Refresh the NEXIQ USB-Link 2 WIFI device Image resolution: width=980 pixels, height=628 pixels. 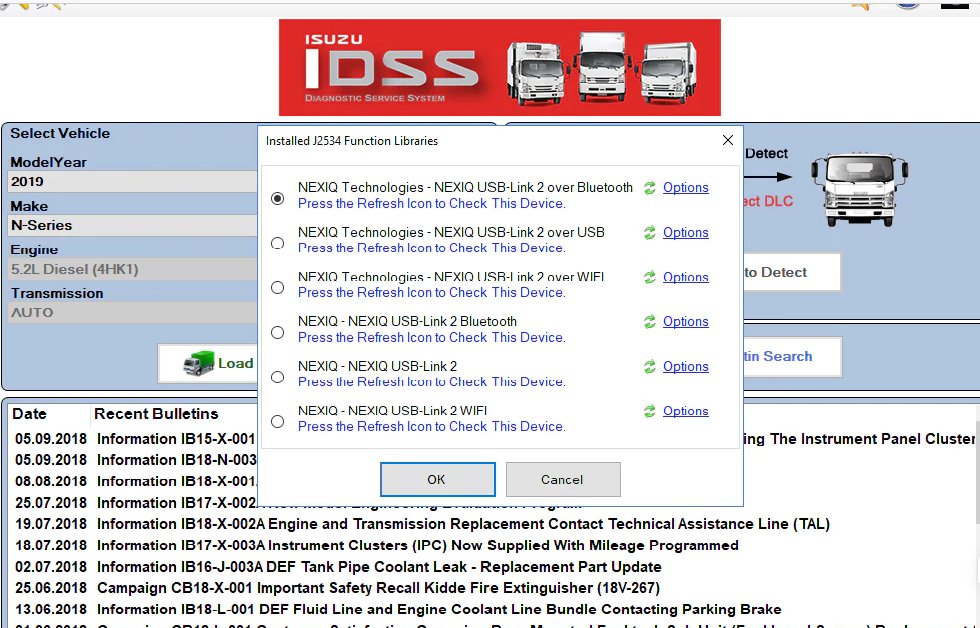(x=650, y=411)
